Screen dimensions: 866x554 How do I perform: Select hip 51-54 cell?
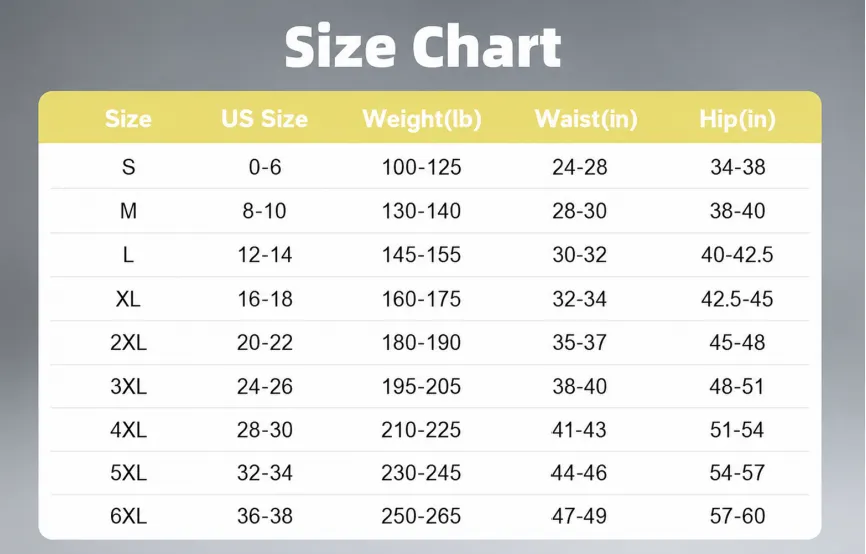point(737,430)
